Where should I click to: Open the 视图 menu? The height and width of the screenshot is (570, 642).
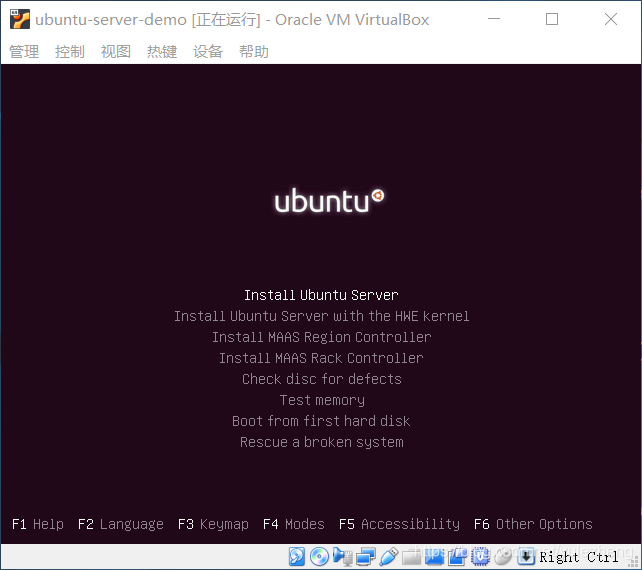116,52
